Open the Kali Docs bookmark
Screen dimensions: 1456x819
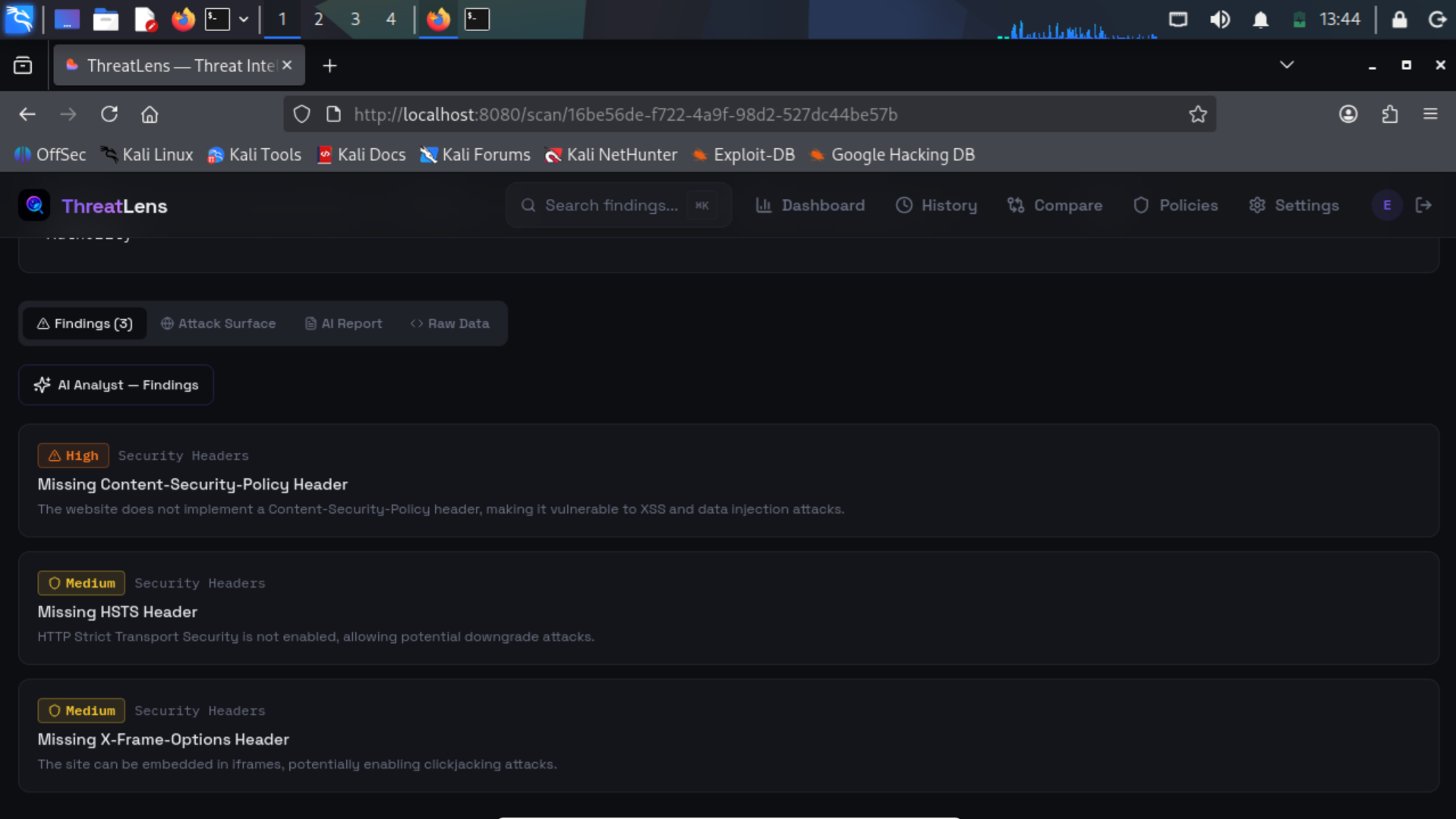pos(362,155)
